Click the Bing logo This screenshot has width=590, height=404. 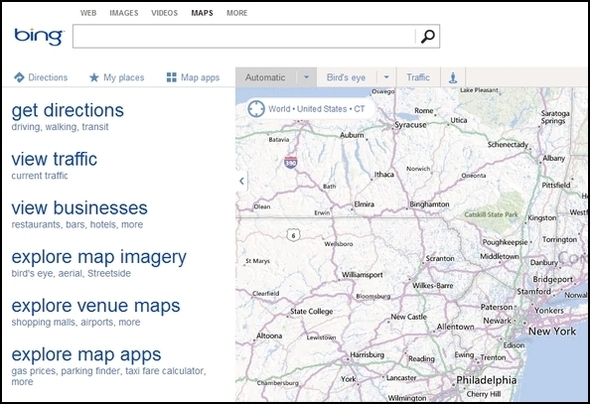point(39,37)
